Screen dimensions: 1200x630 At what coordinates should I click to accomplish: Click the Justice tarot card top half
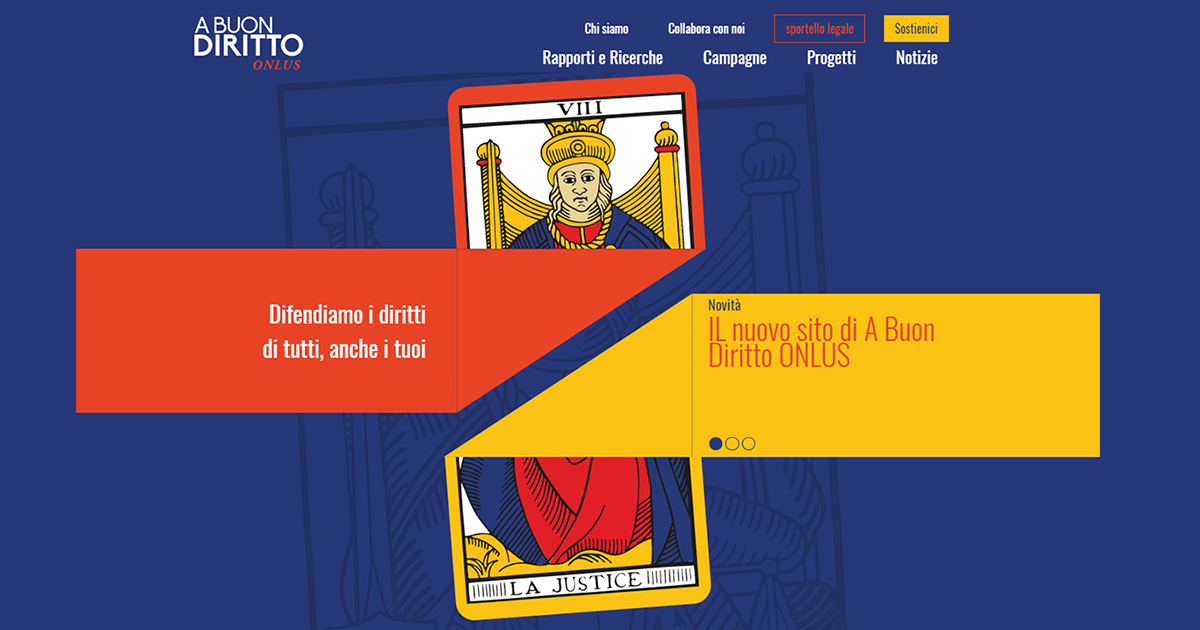click(576, 164)
